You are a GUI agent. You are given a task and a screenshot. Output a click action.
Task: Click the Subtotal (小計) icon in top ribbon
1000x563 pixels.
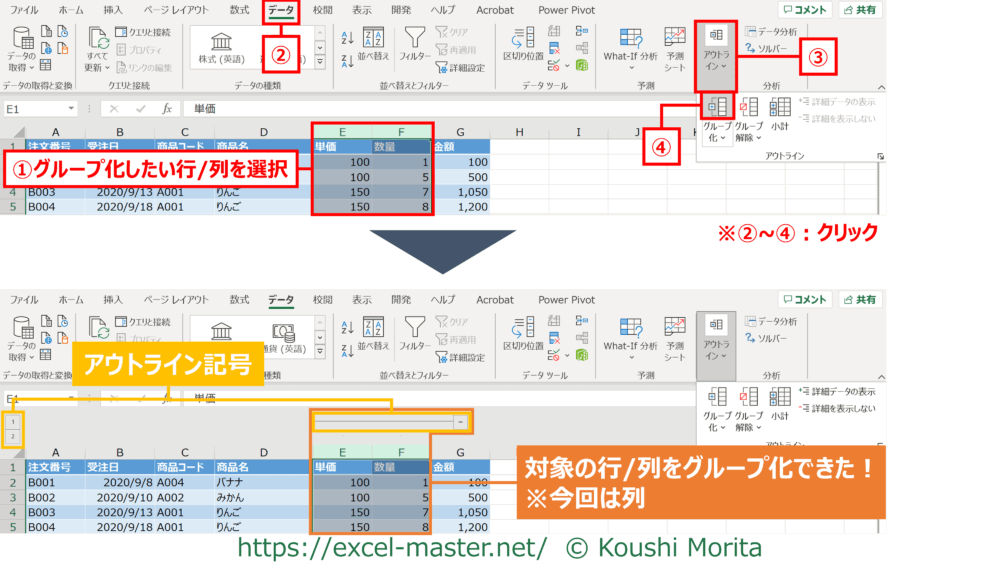coord(780,108)
